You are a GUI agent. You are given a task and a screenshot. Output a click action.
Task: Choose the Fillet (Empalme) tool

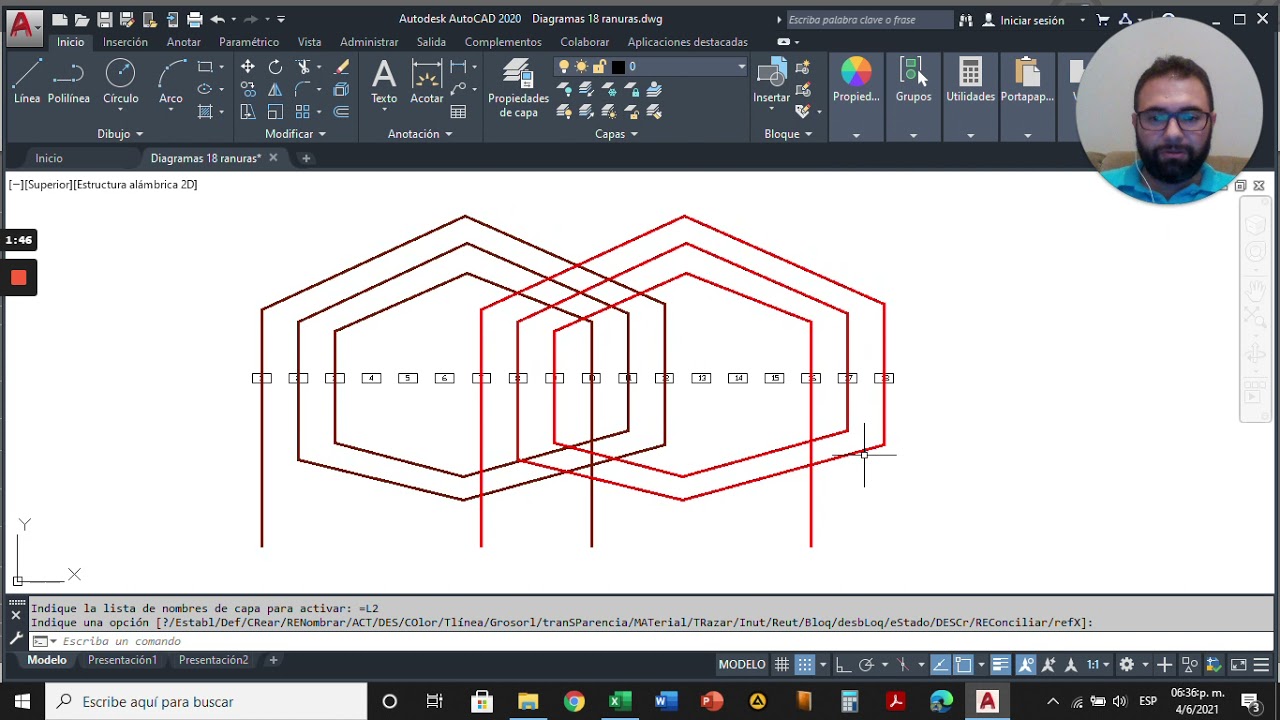tap(303, 90)
